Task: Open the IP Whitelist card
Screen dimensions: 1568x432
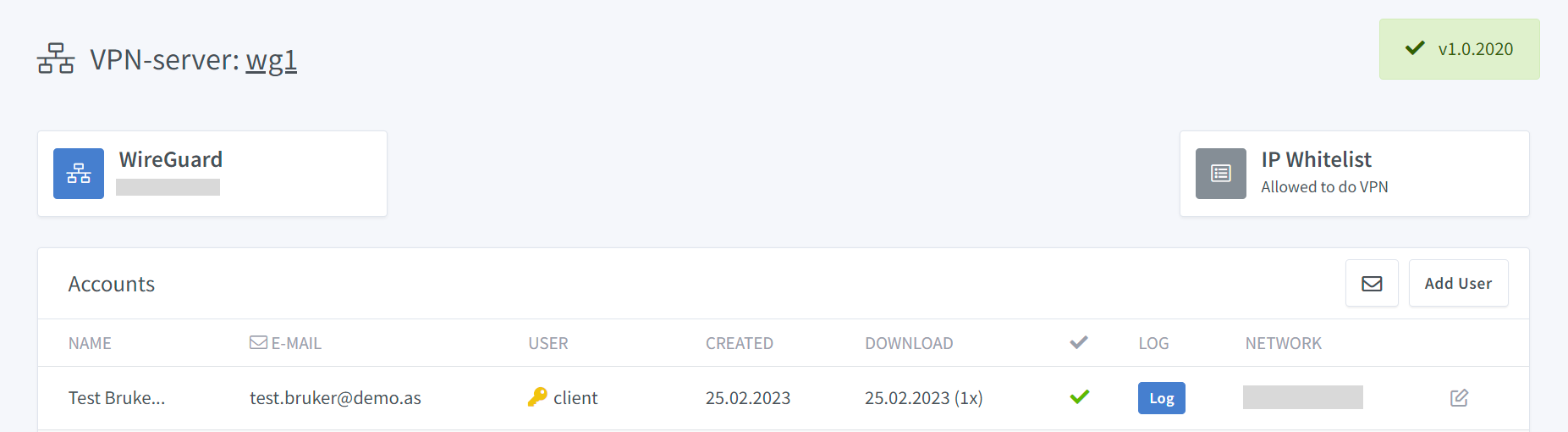Action: pos(1354,174)
